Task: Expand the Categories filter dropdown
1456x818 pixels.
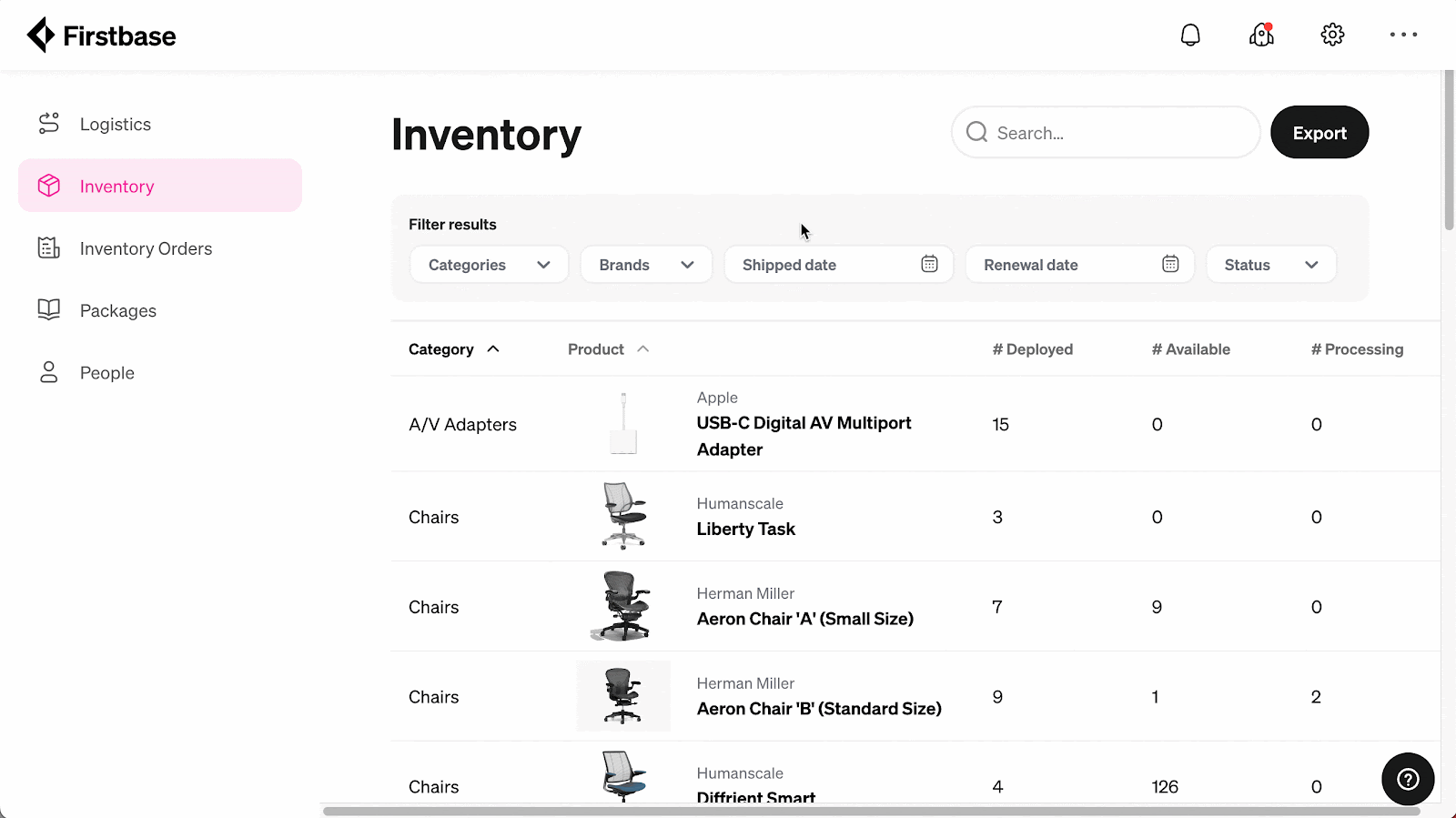Action: tap(490, 265)
